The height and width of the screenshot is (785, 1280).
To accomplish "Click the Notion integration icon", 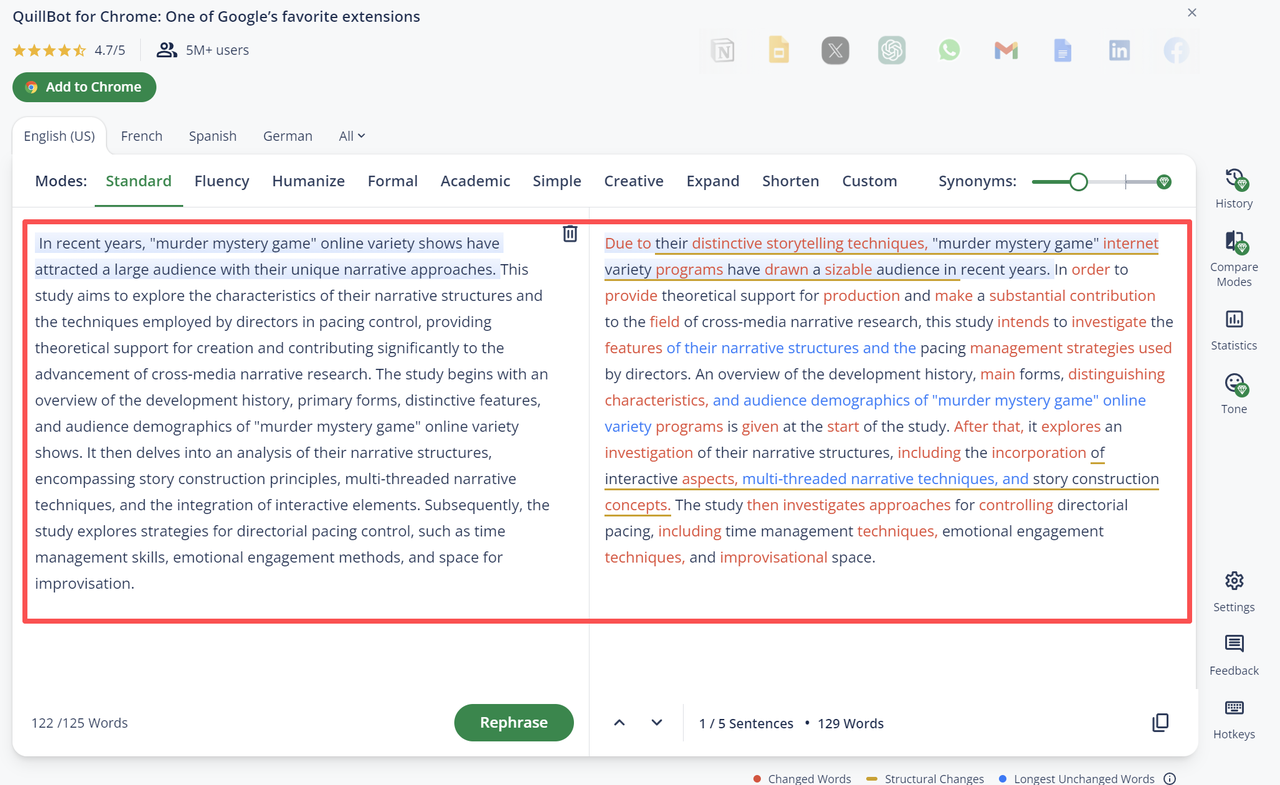I will [722, 50].
